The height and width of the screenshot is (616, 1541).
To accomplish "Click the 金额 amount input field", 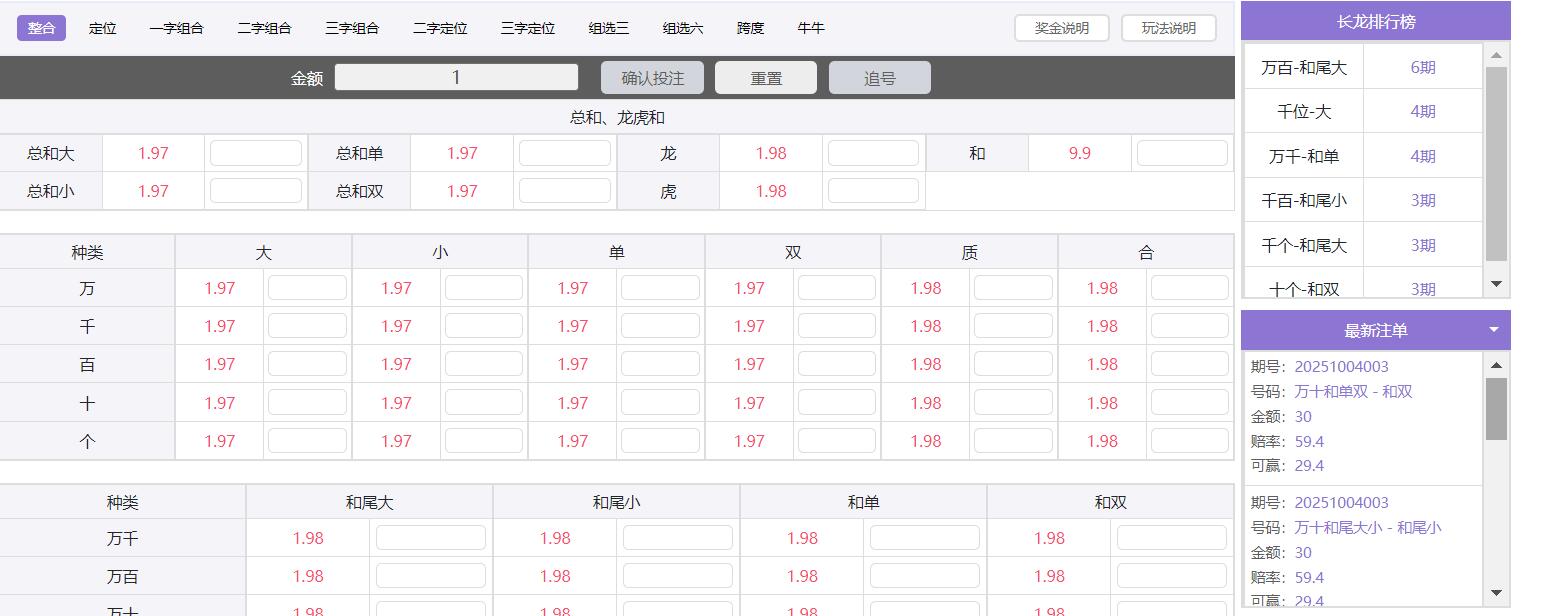I will coord(456,77).
